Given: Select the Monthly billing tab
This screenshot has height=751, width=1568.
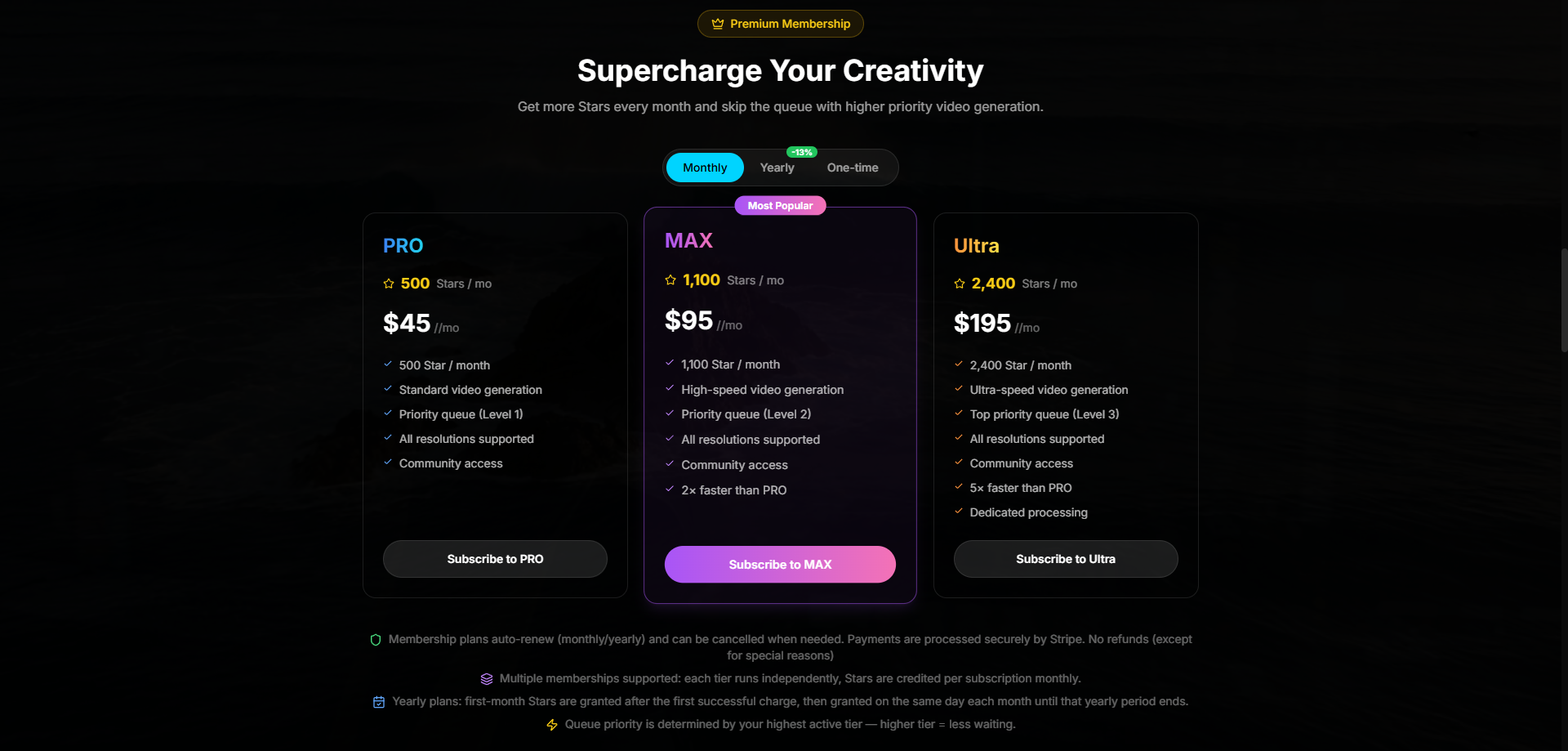Looking at the screenshot, I should [705, 167].
